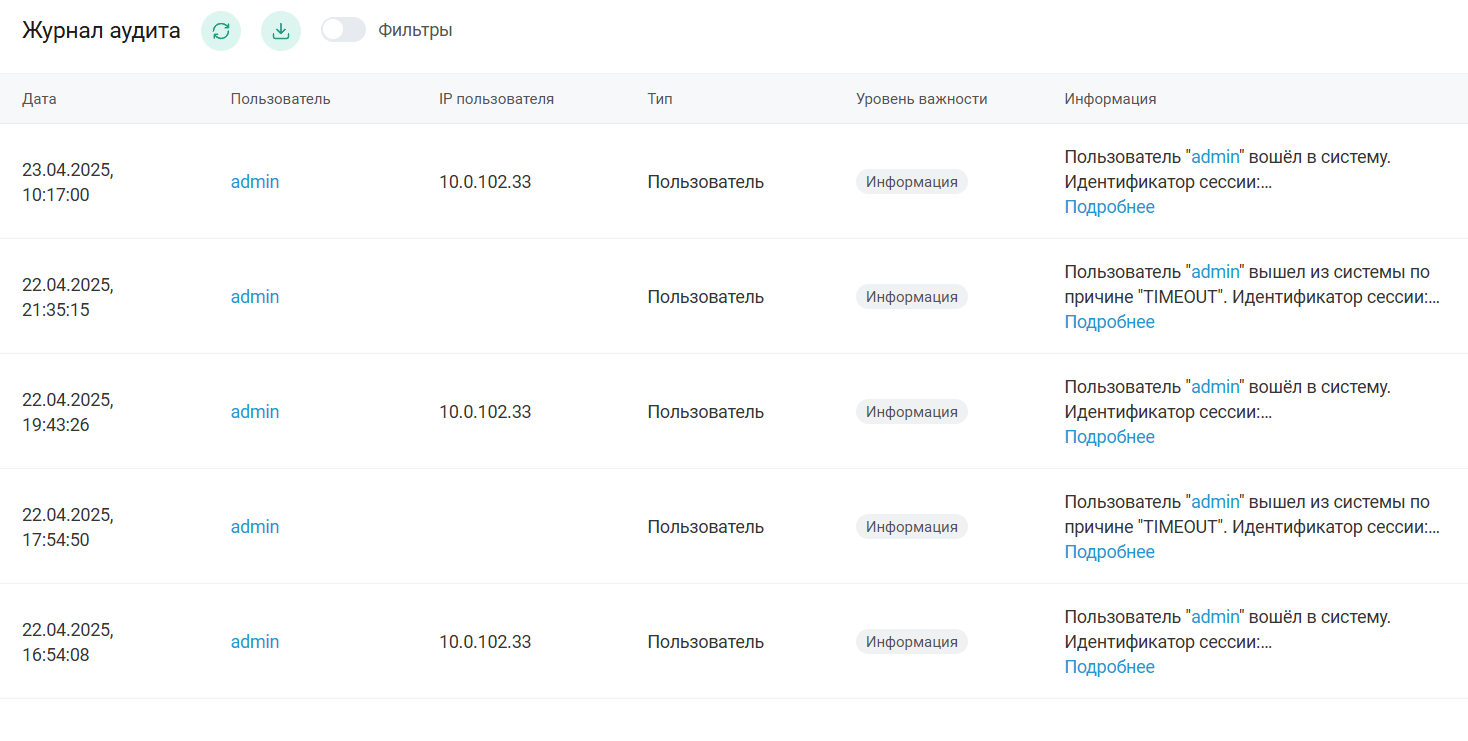Click IP address 10.0.102.33 in 19:43:26 row
1468x741 pixels.
pyautogui.click(x=485, y=412)
